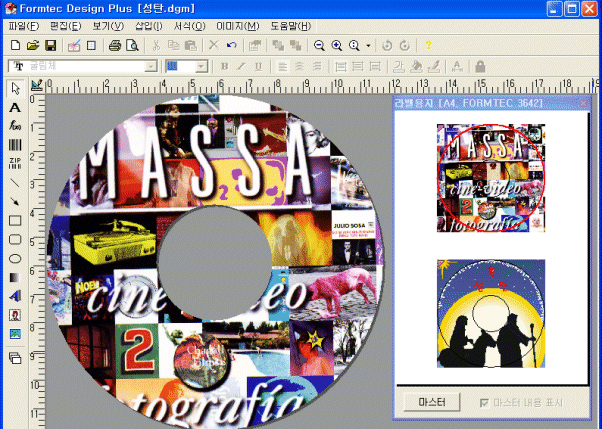Open the 이미지(M) menu

[238, 26]
